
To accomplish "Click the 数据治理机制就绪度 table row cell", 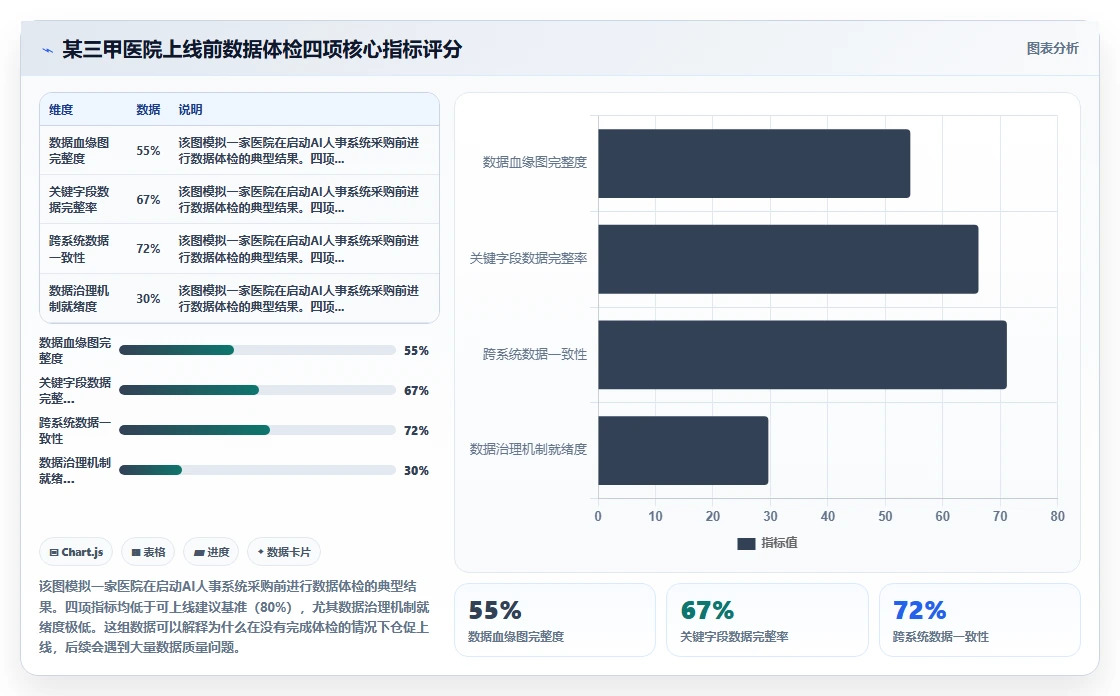I will pyautogui.click(x=79, y=298).
